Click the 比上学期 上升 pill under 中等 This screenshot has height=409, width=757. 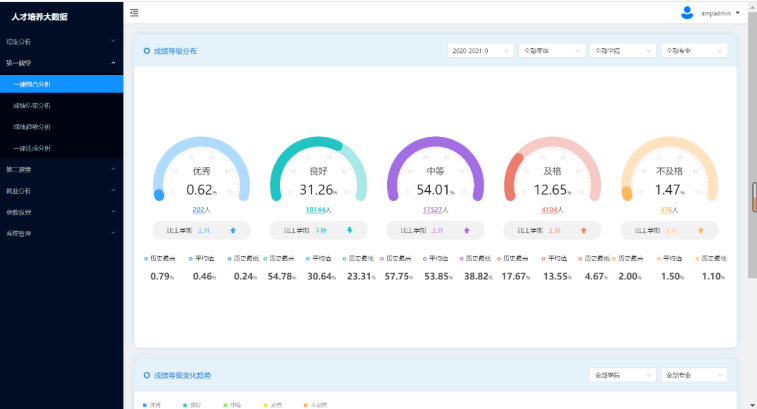tap(435, 230)
